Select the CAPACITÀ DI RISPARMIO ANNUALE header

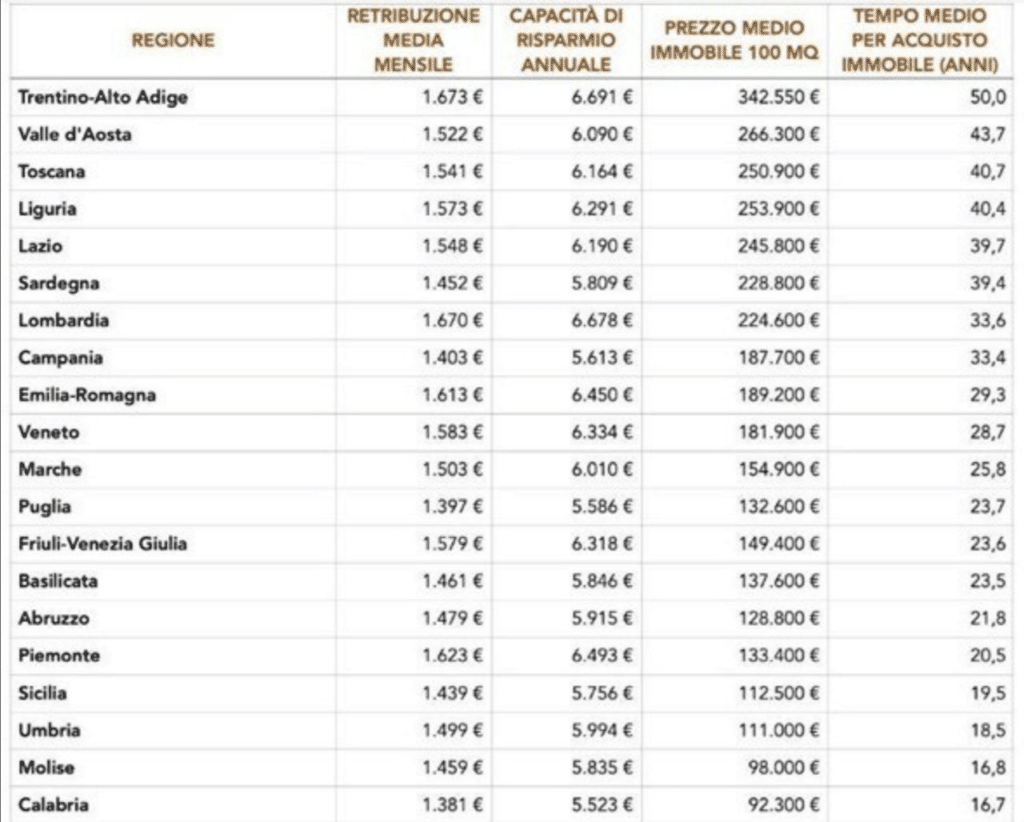[x=566, y=41]
